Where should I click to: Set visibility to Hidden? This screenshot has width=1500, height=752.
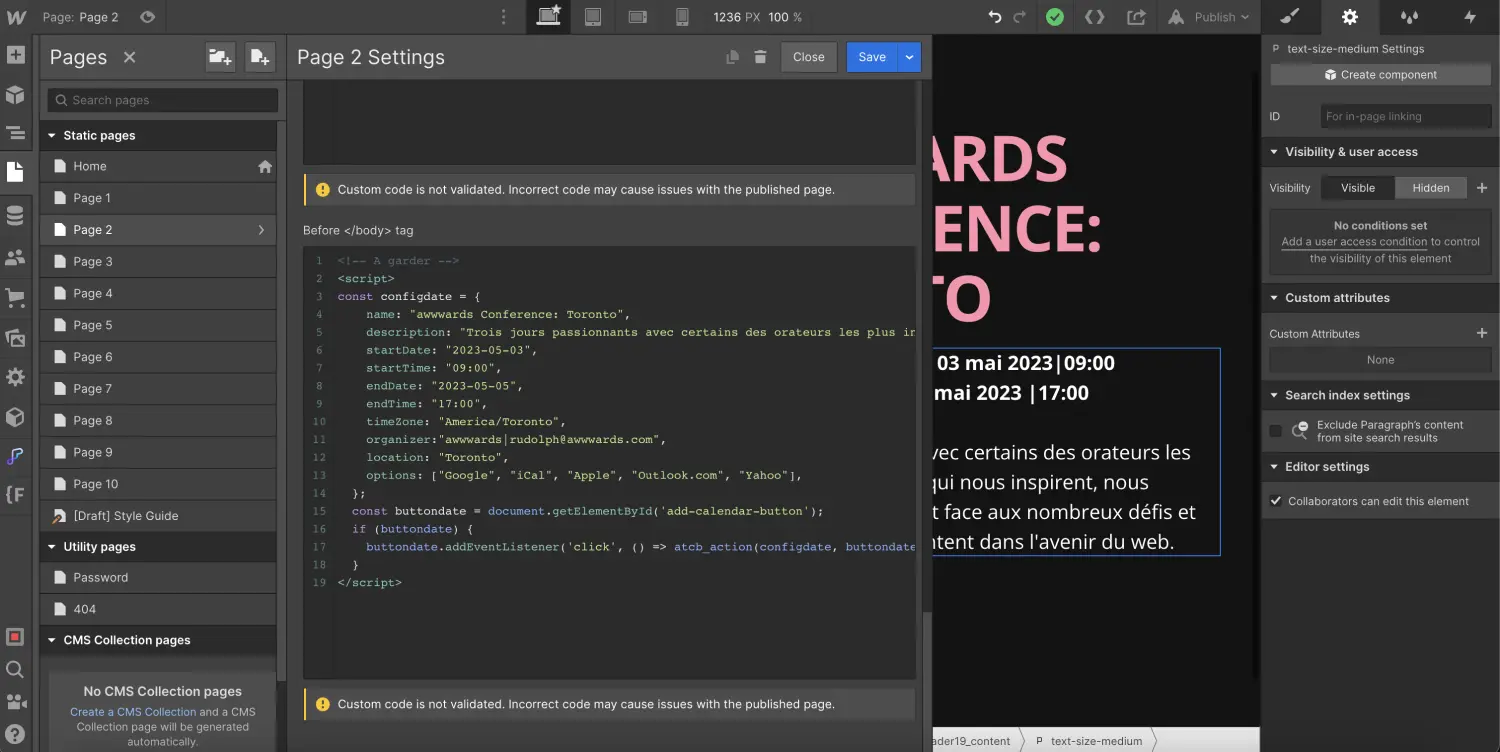[1430, 188]
